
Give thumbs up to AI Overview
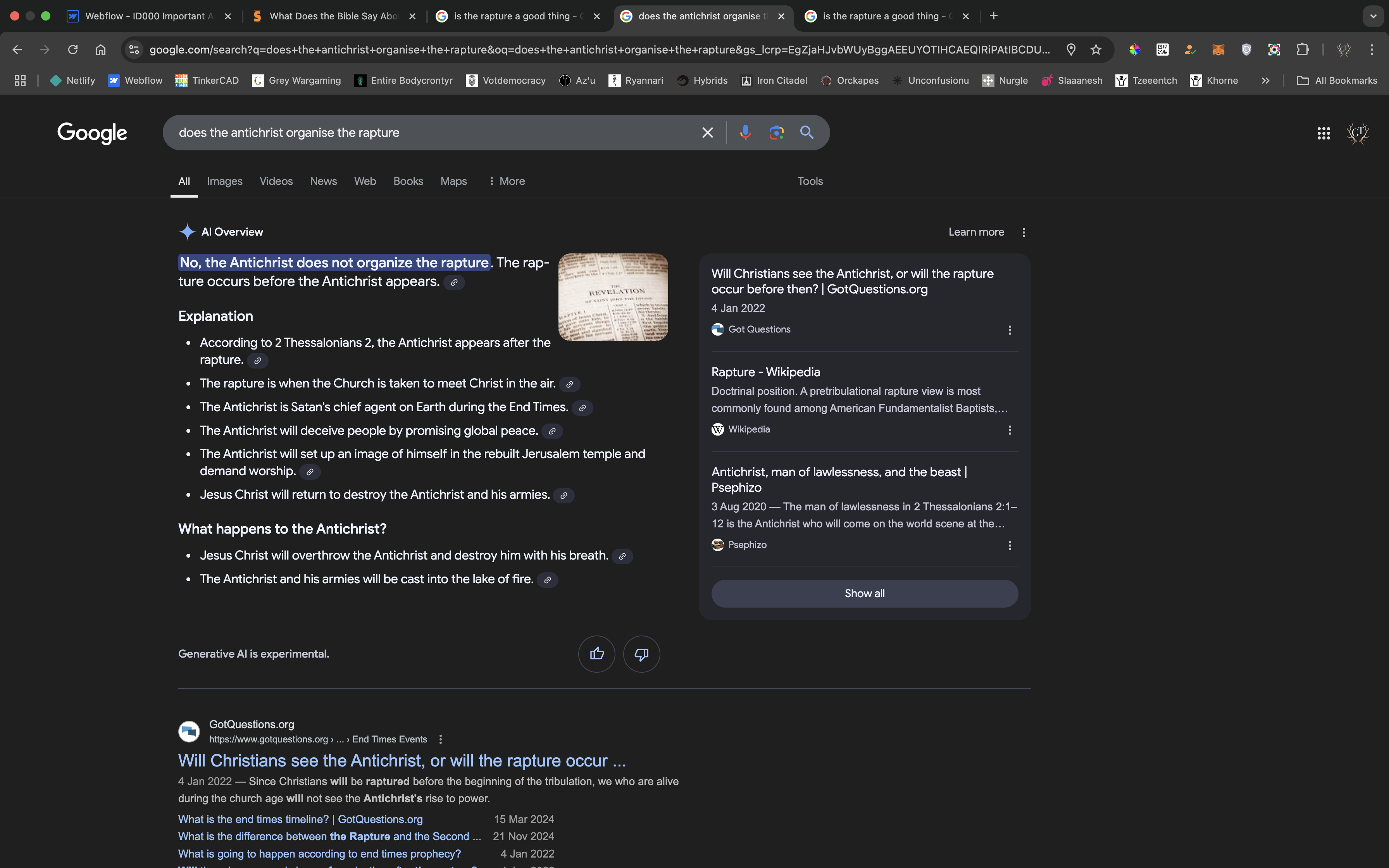(596, 654)
